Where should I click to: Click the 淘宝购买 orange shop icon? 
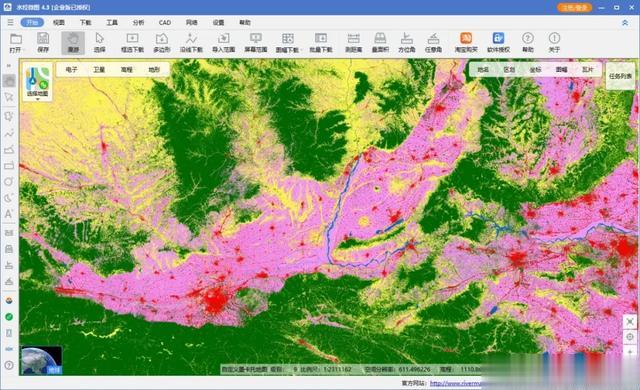466,43
